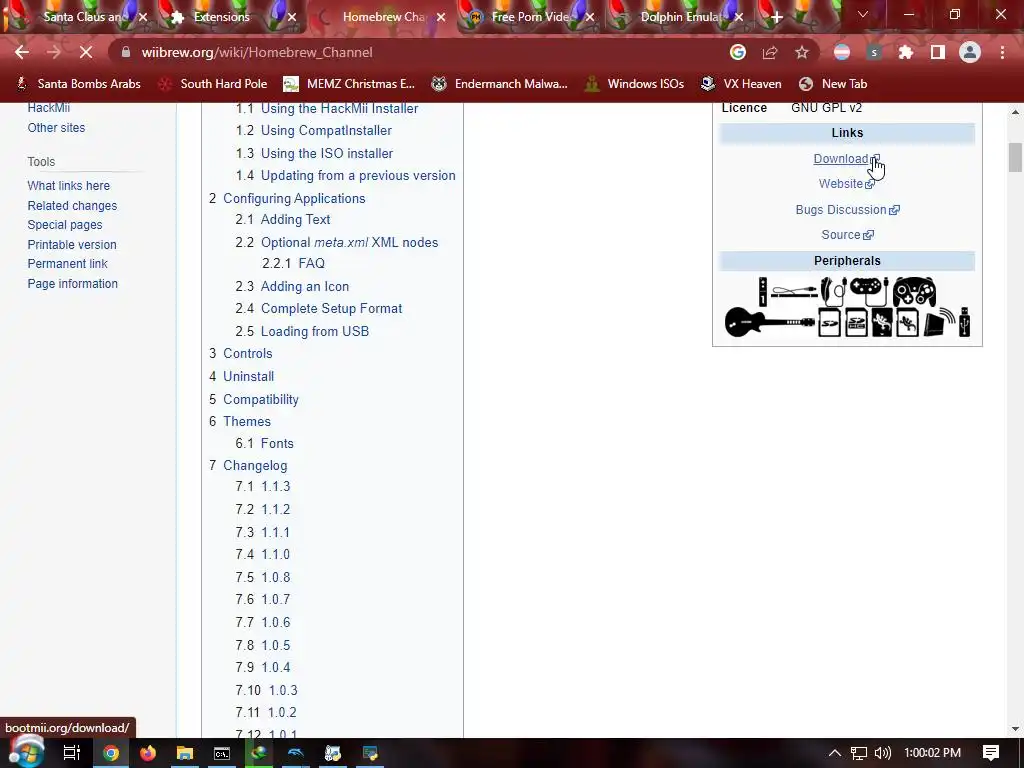
Task: Bookmark this page with the star icon
Action: point(802,52)
